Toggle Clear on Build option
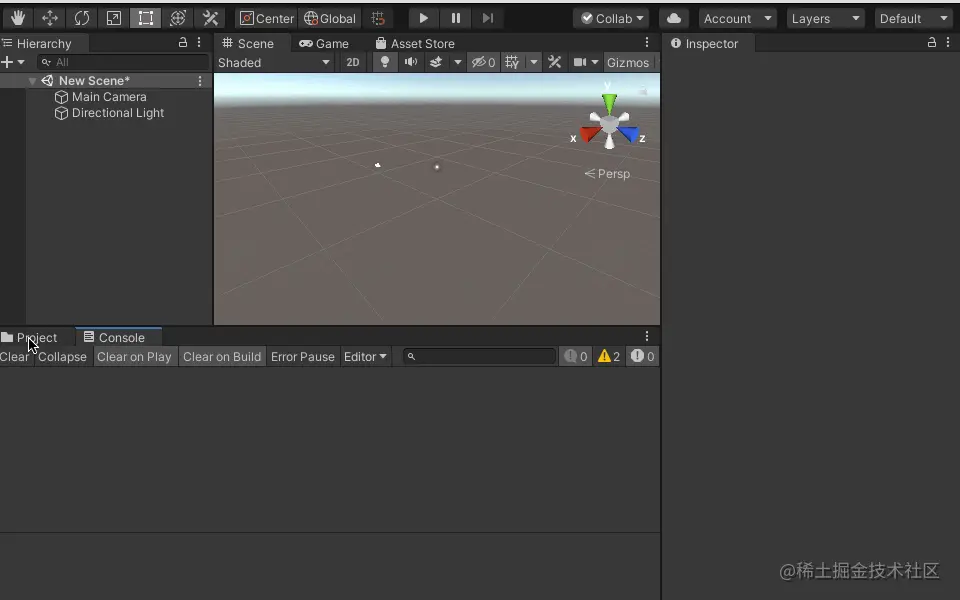The width and height of the screenshot is (960, 600). pos(222,357)
